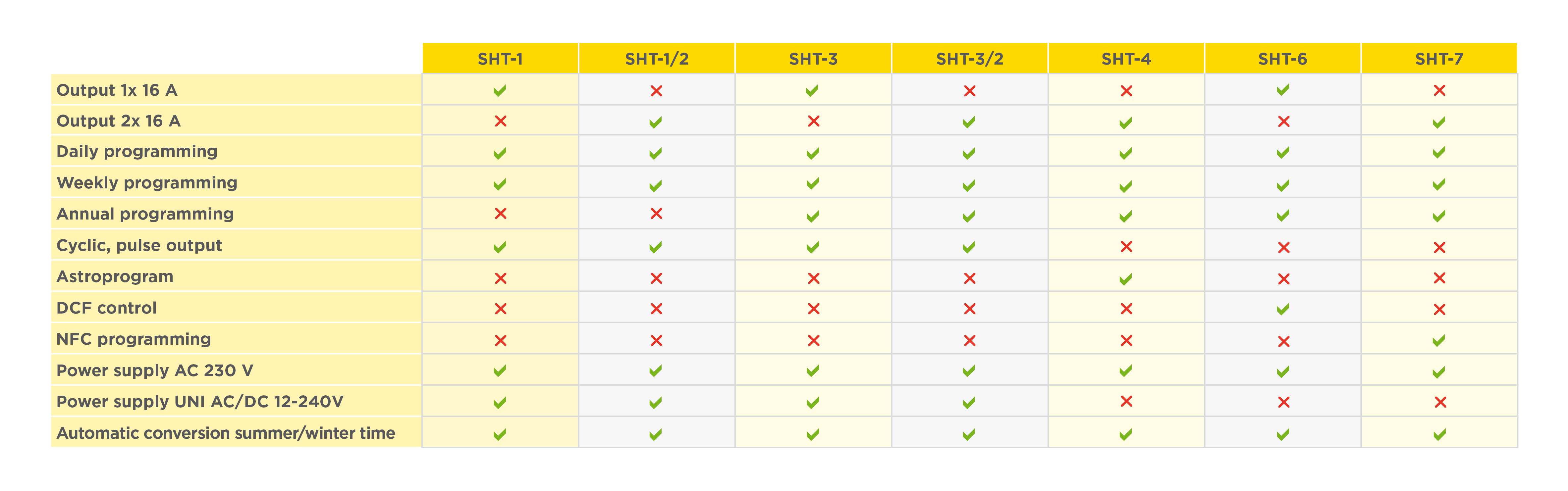Screen dimensions: 1568x491
Task: Click red cross for SHT-4 Cyclic, pulse output
Action: (x=1126, y=246)
